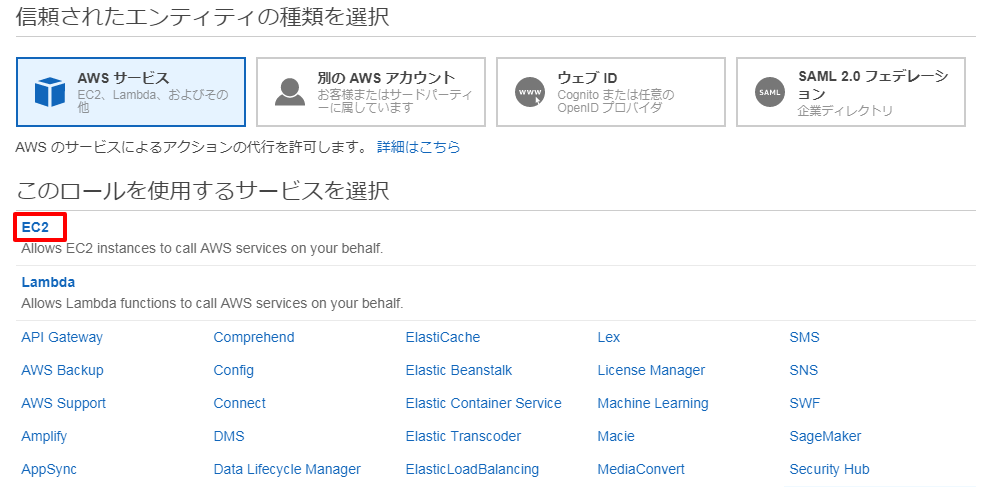Click the このロールを使用するサービスを選択 heading
1004x487 pixels.
(x=202, y=191)
